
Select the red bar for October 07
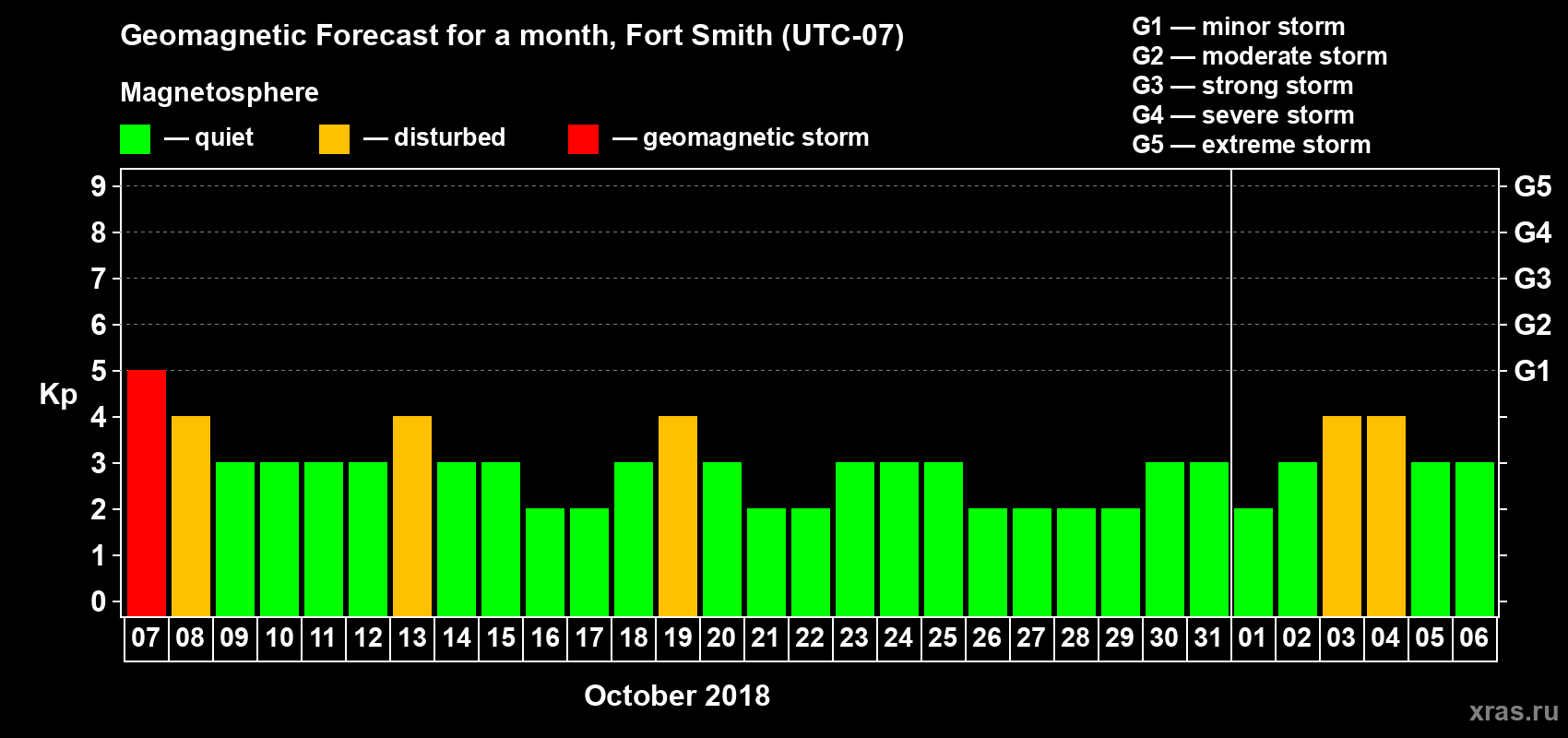tap(147, 493)
